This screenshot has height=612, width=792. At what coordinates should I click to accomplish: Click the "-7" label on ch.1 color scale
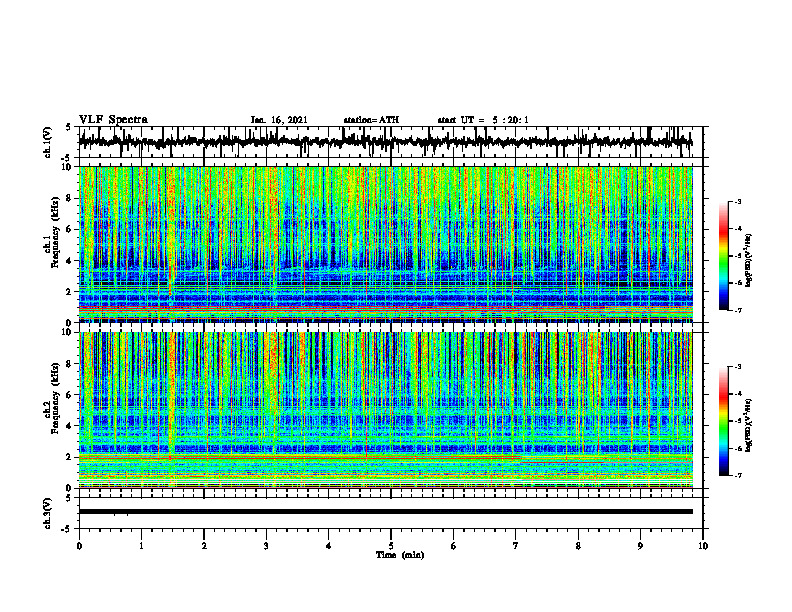click(x=738, y=310)
